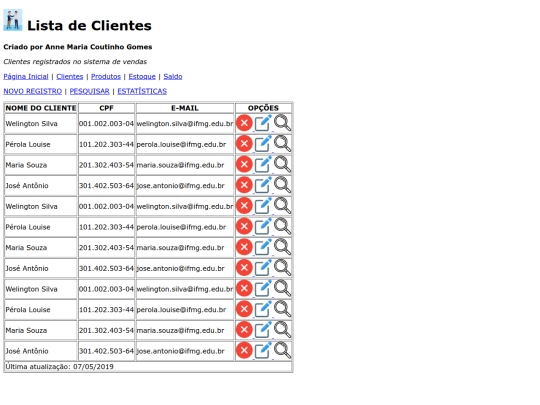Delete the second Pérola Louise row
Image resolution: width=540 pixels, height=405 pixels.
[244, 226]
